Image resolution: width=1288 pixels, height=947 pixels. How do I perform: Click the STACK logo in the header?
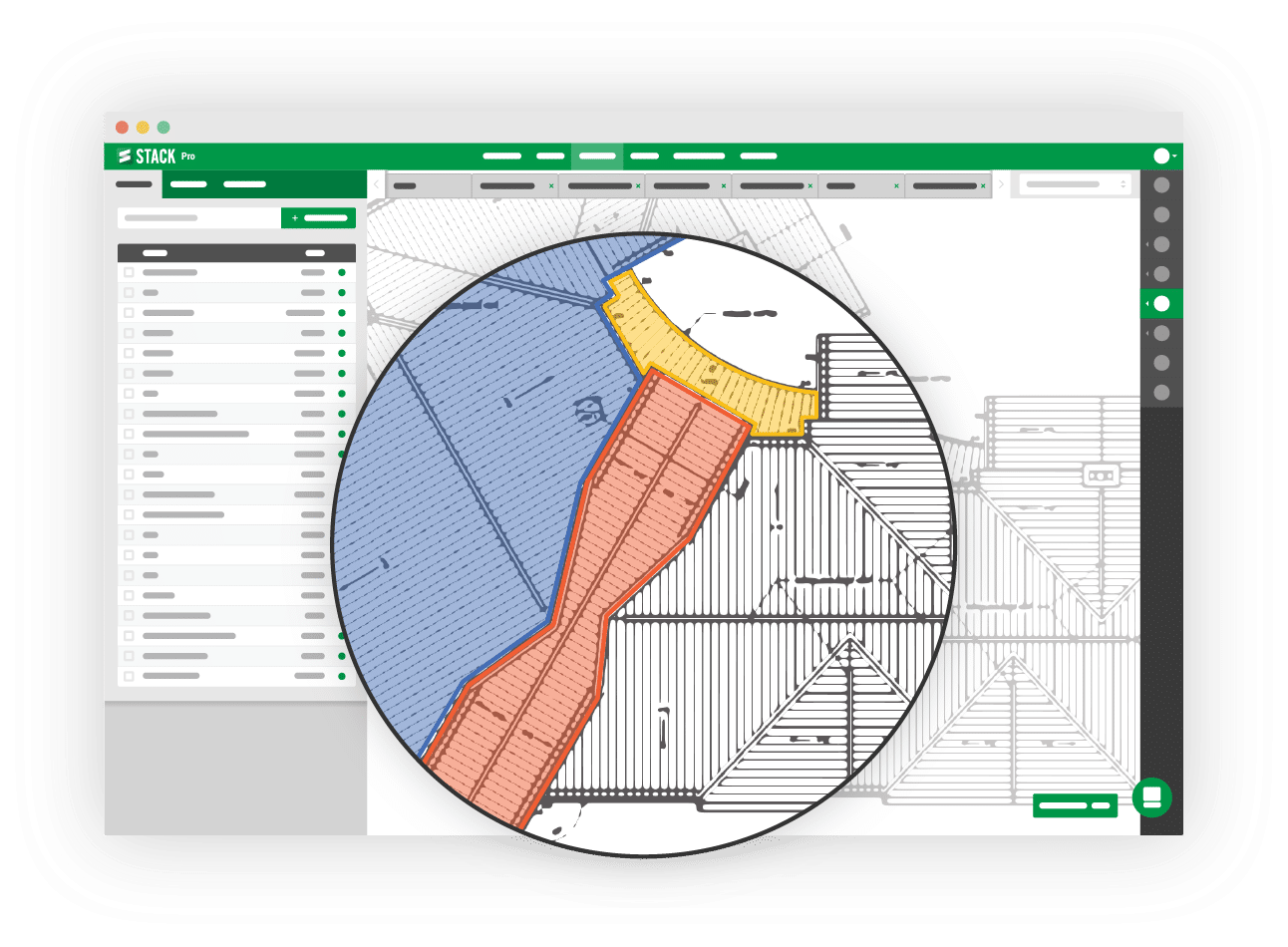146,156
